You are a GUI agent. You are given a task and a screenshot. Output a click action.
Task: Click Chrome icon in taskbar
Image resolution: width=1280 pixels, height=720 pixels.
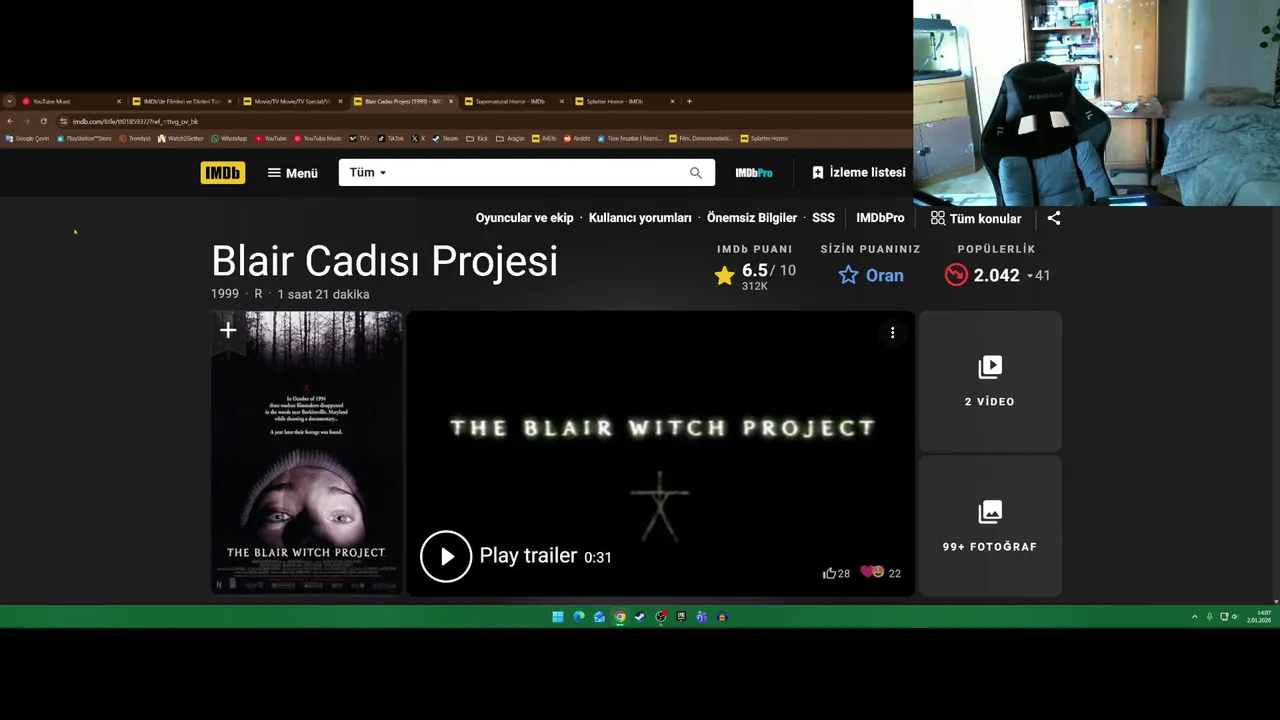click(x=620, y=617)
